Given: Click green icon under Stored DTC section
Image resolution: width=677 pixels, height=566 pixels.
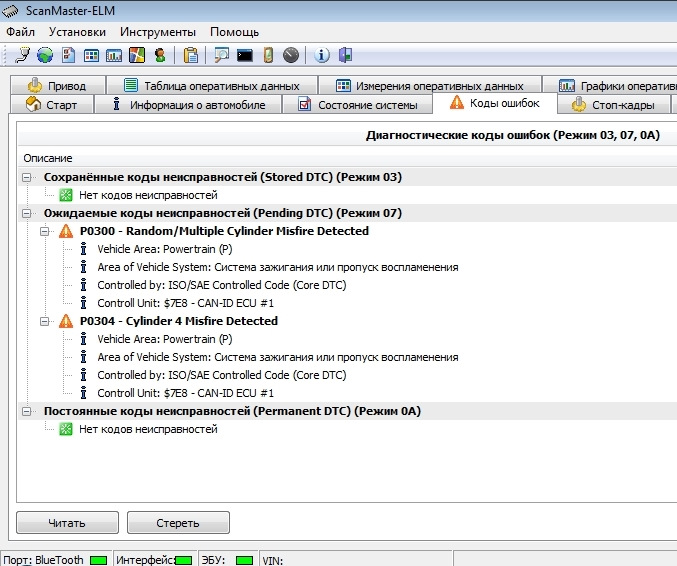Looking at the screenshot, I should coord(66,195).
